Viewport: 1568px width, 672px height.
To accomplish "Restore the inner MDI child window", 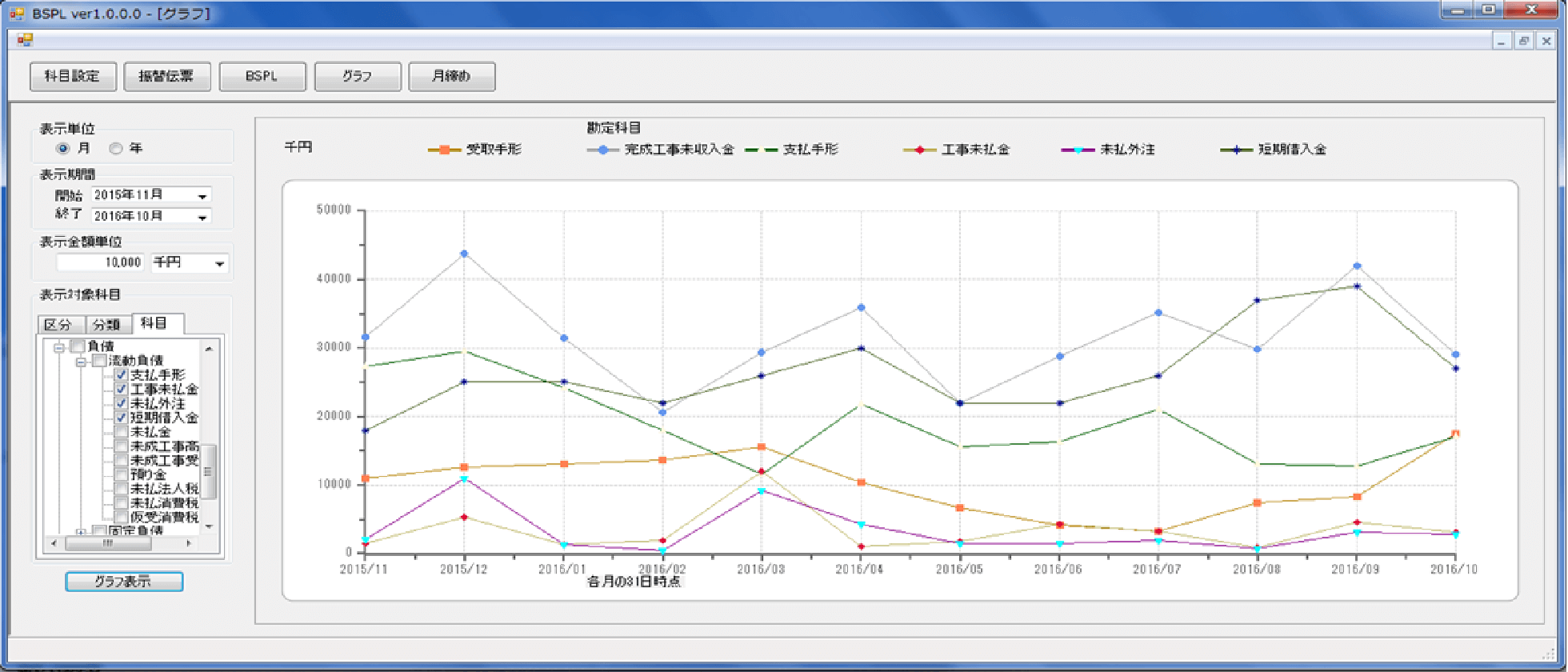I will point(1524,41).
